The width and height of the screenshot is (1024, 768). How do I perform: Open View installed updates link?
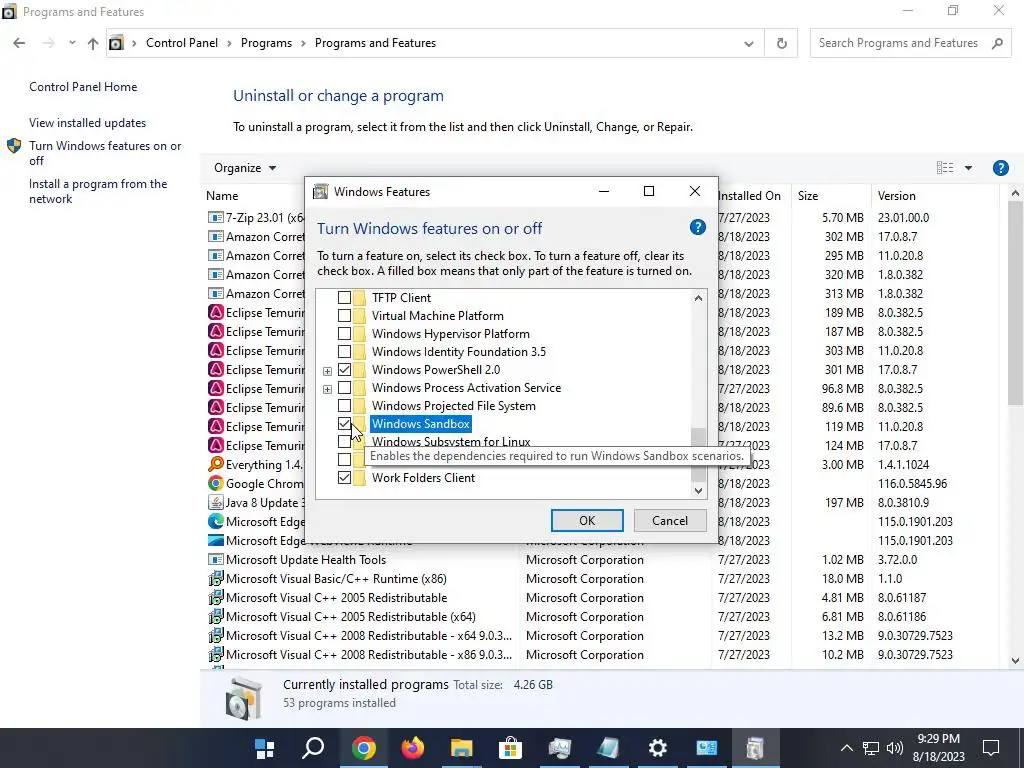(x=88, y=123)
